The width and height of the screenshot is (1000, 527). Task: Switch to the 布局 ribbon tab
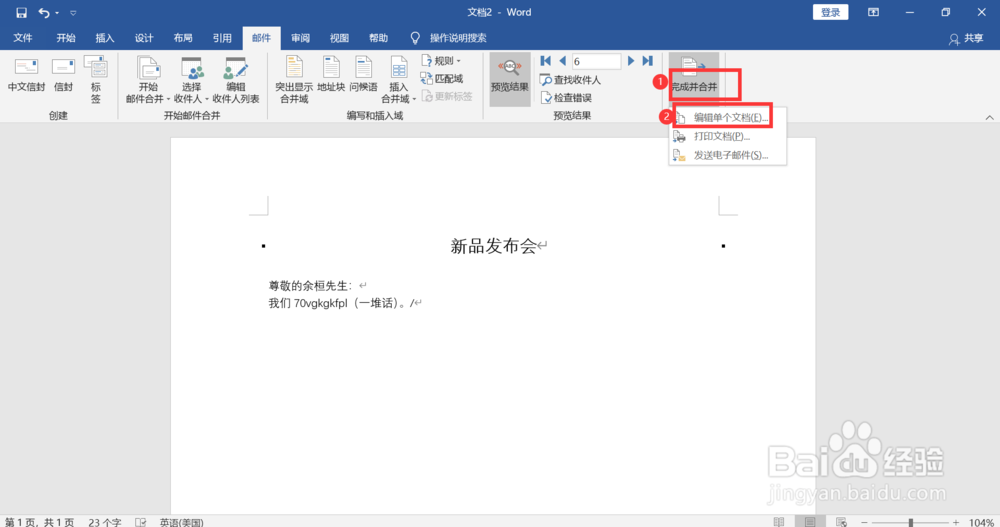(183, 38)
